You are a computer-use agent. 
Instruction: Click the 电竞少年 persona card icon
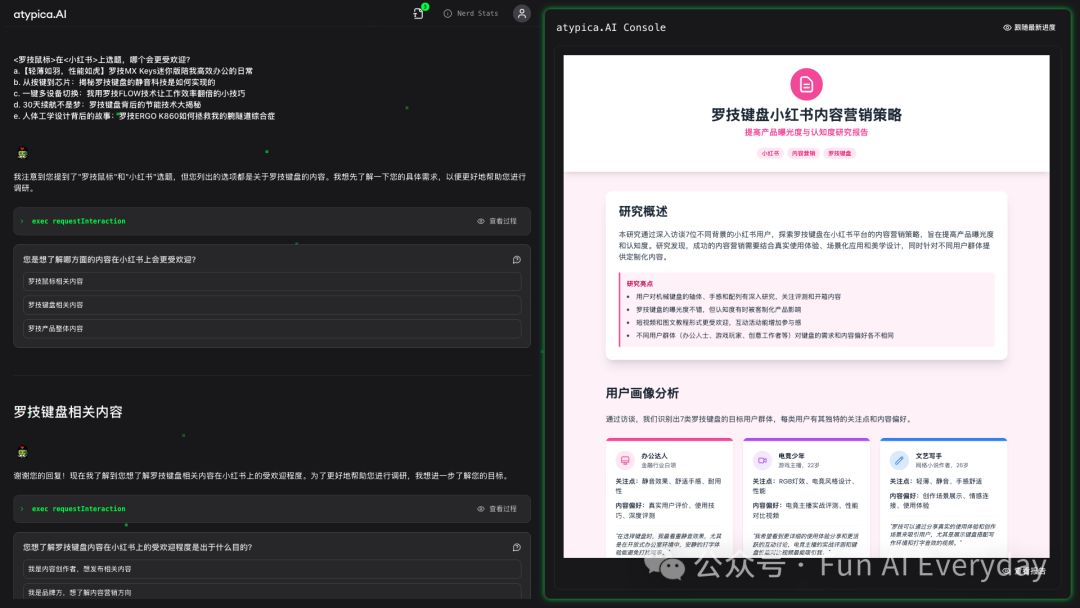tap(762, 460)
